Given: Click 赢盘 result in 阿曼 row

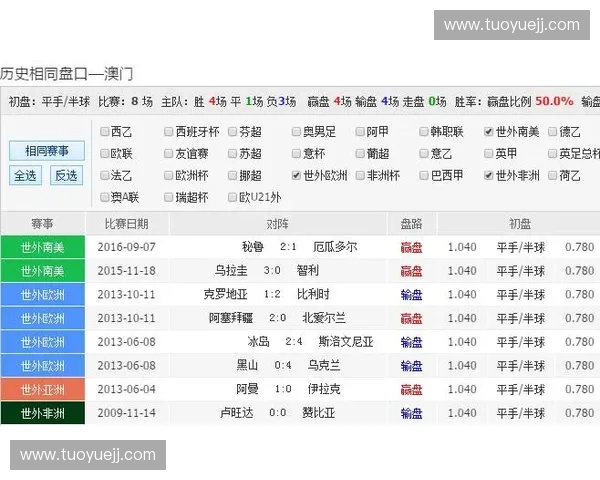Looking at the screenshot, I should click(x=411, y=390).
